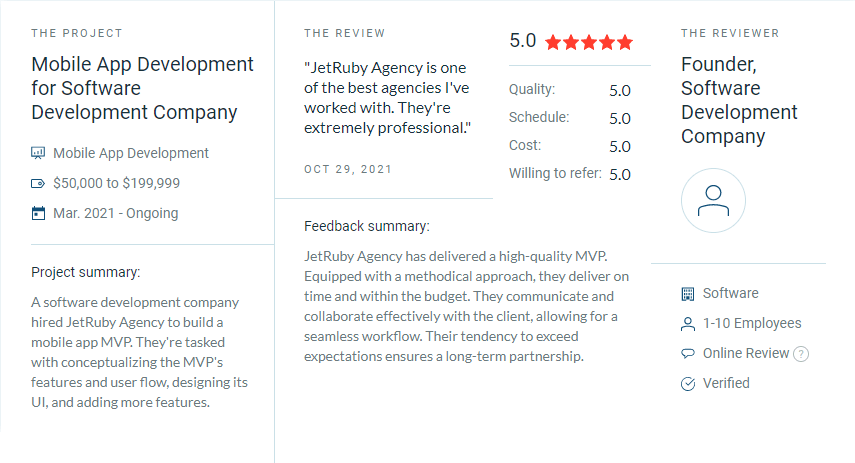Click the Software industry building icon
The width and height of the screenshot is (855, 463).
point(687,294)
